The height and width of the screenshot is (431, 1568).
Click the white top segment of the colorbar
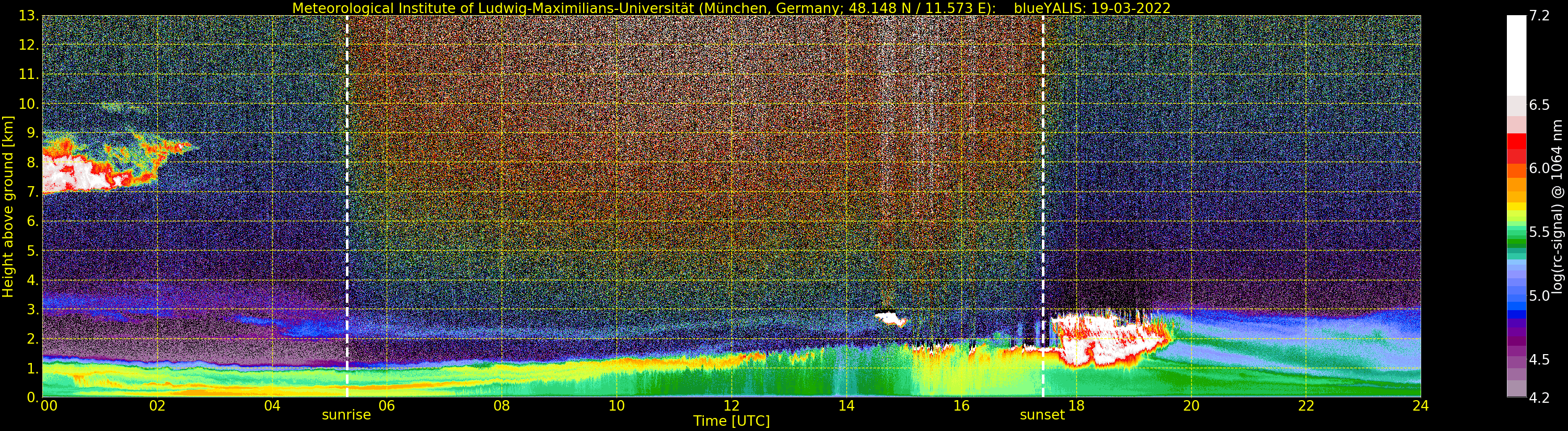1516,55
